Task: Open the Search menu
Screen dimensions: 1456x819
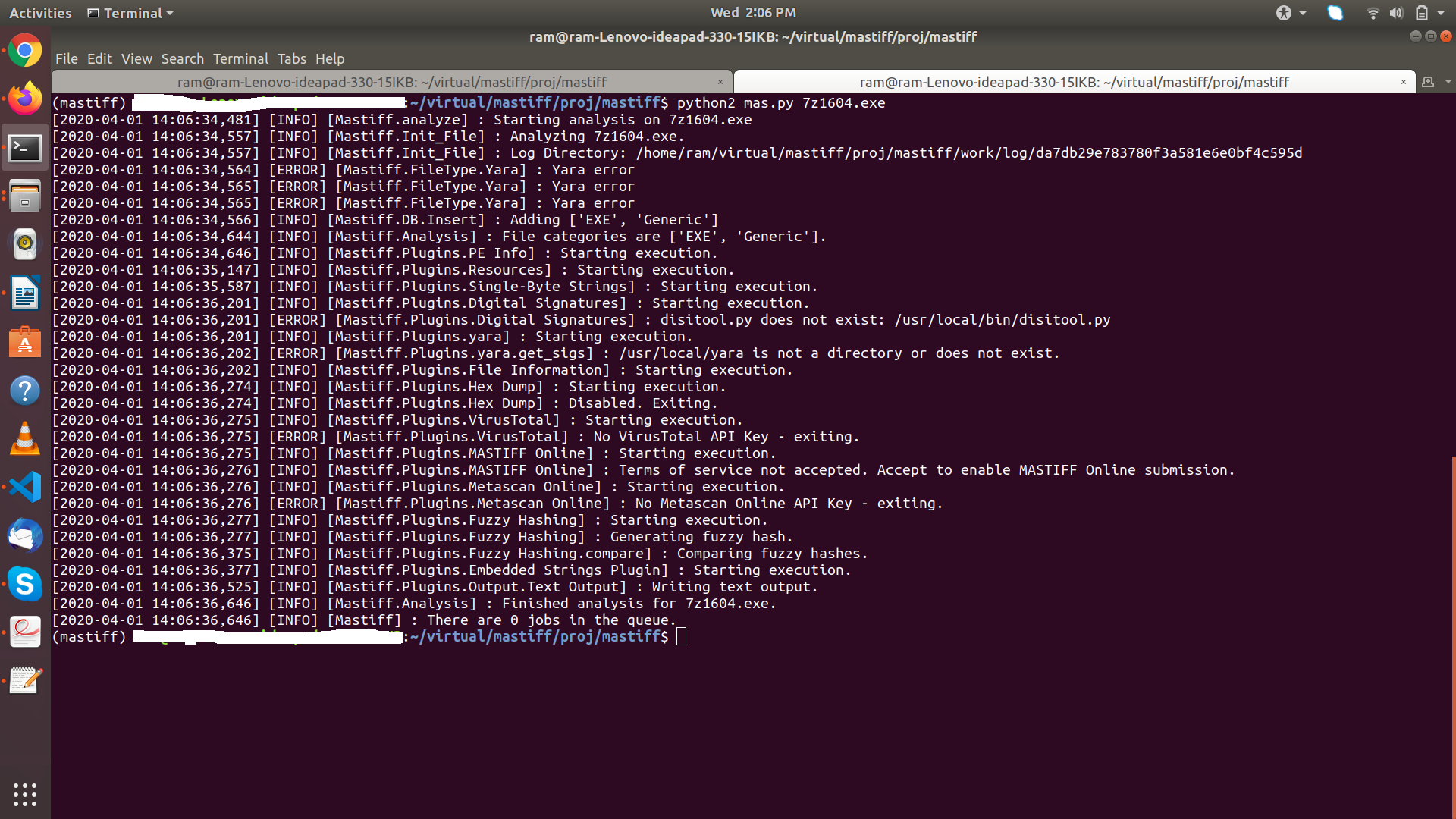Action: point(182,58)
